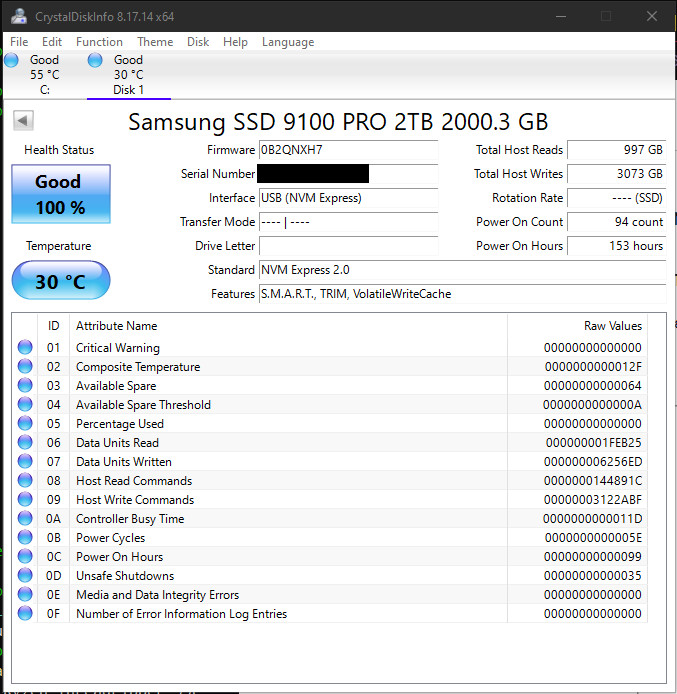Click the CrystalDiskInfo app icon in title bar
This screenshot has width=677, height=694.
[x=19, y=16]
